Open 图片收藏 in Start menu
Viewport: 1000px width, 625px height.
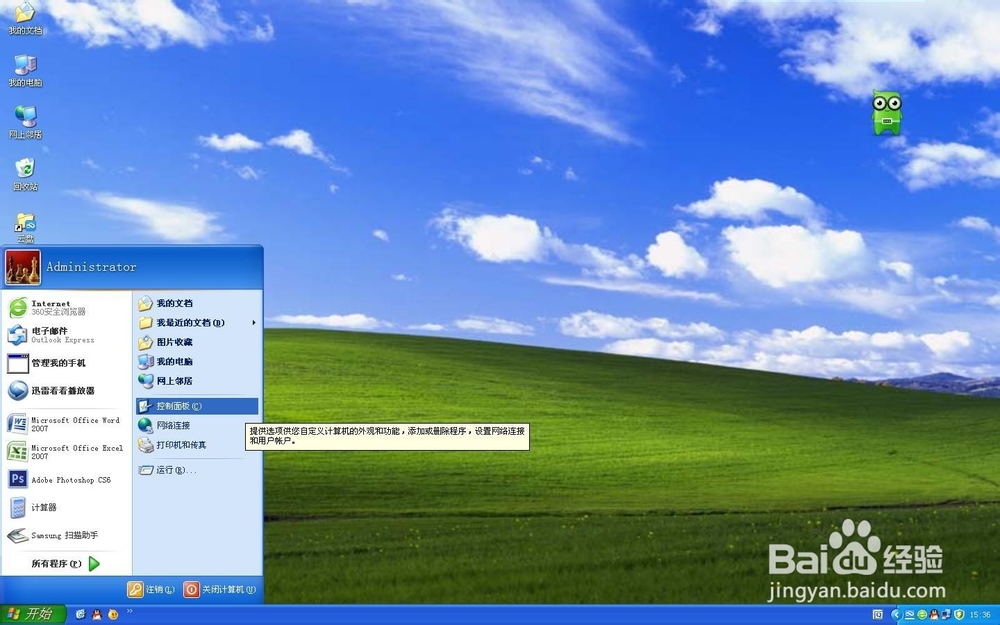point(197,342)
